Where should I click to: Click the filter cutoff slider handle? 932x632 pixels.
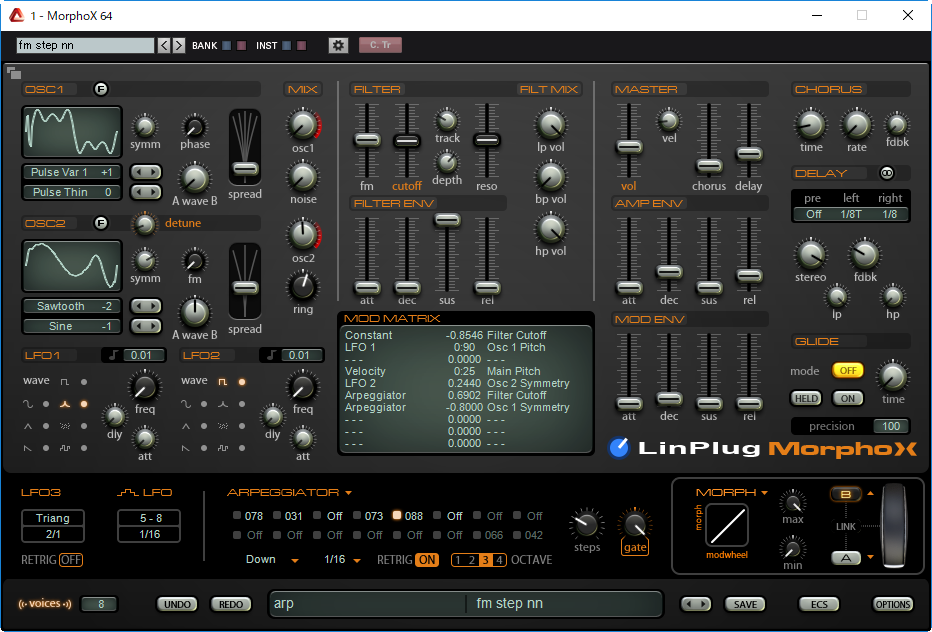tap(407, 141)
